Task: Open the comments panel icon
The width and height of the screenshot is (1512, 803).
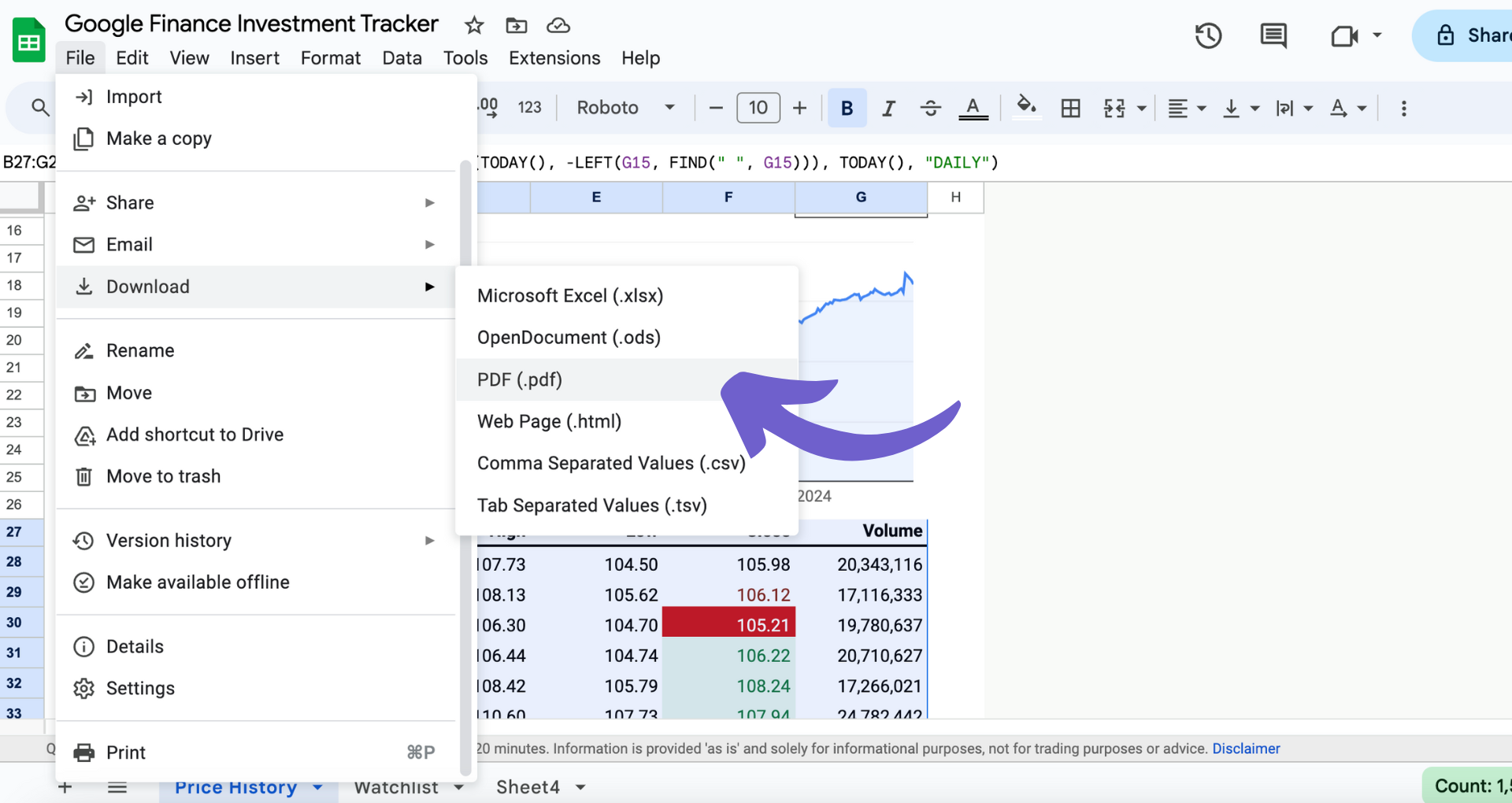Action: [x=1273, y=35]
